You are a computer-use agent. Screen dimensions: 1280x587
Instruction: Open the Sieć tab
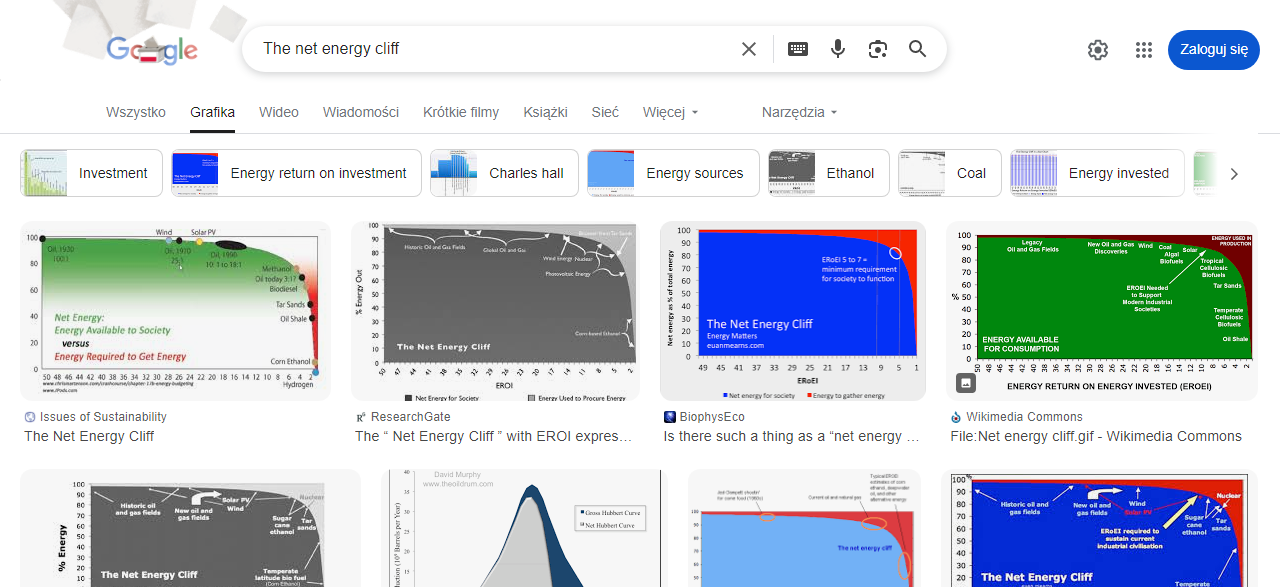(605, 112)
